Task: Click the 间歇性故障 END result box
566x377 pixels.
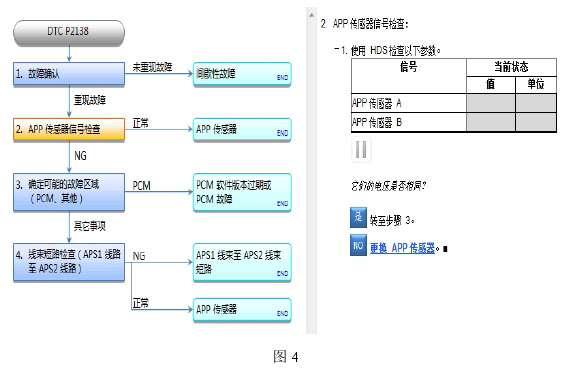Action: [x=242, y=74]
